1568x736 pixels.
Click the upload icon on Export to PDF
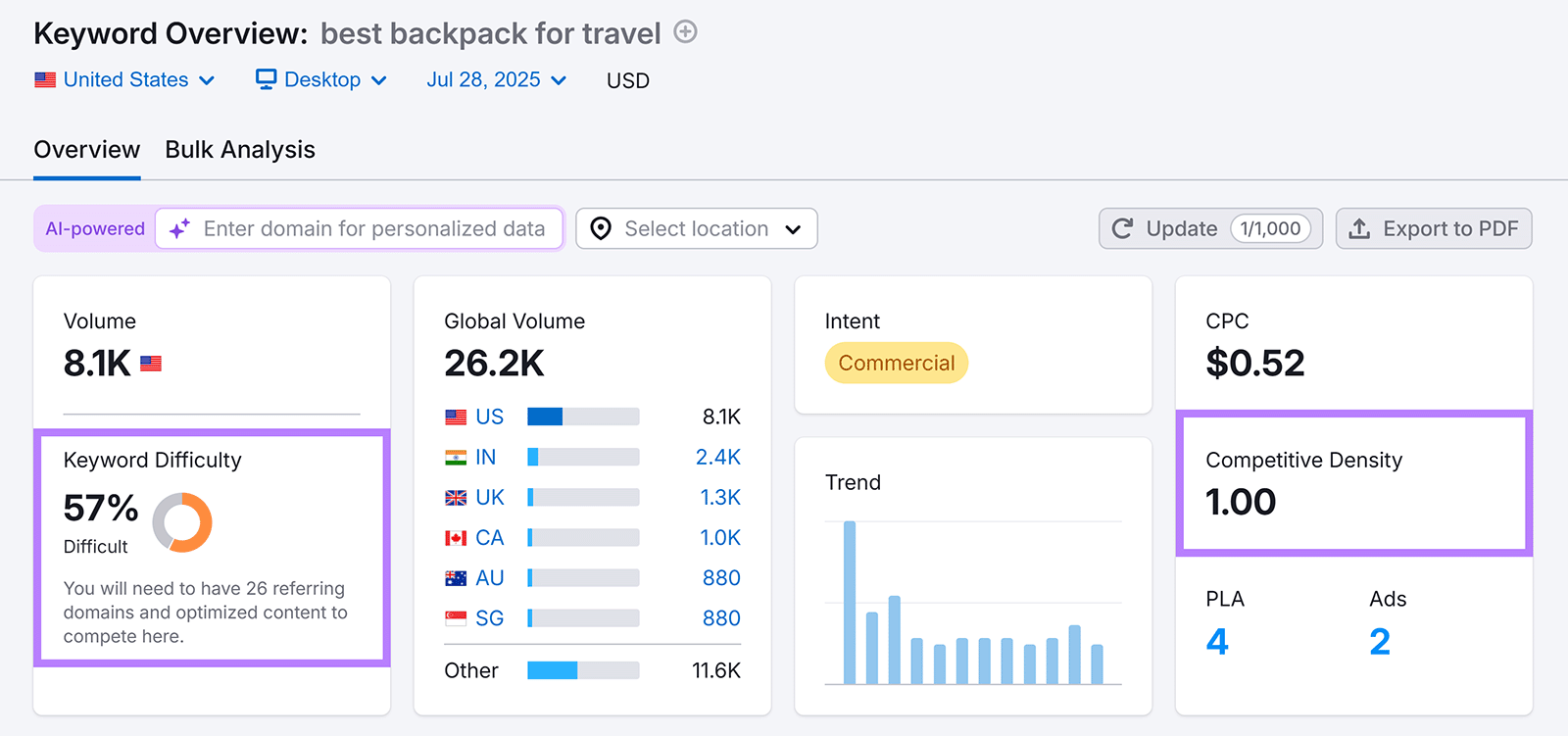(1359, 229)
